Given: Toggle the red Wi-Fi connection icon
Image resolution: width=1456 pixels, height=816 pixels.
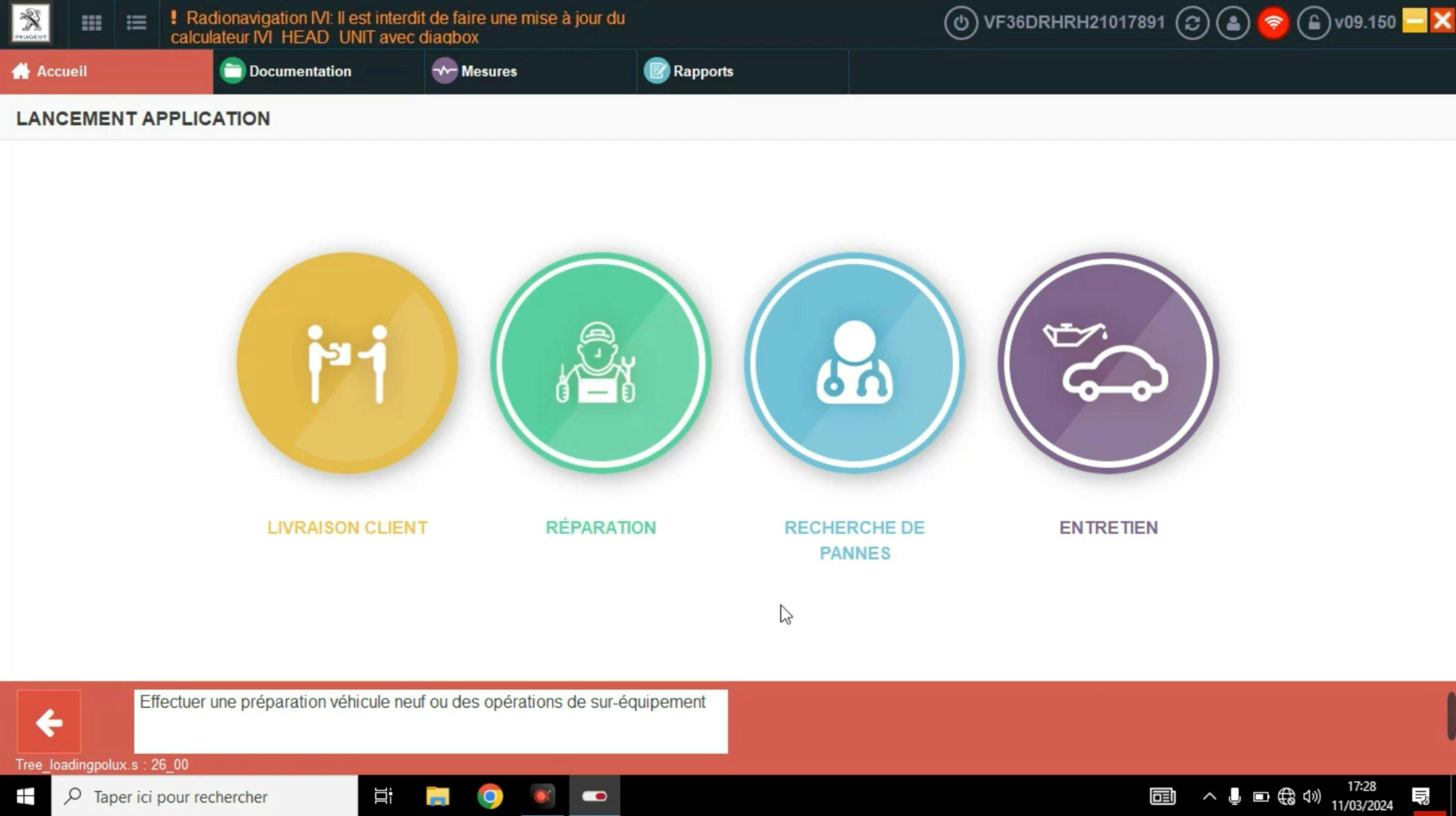Looking at the screenshot, I should click(1273, 23).
